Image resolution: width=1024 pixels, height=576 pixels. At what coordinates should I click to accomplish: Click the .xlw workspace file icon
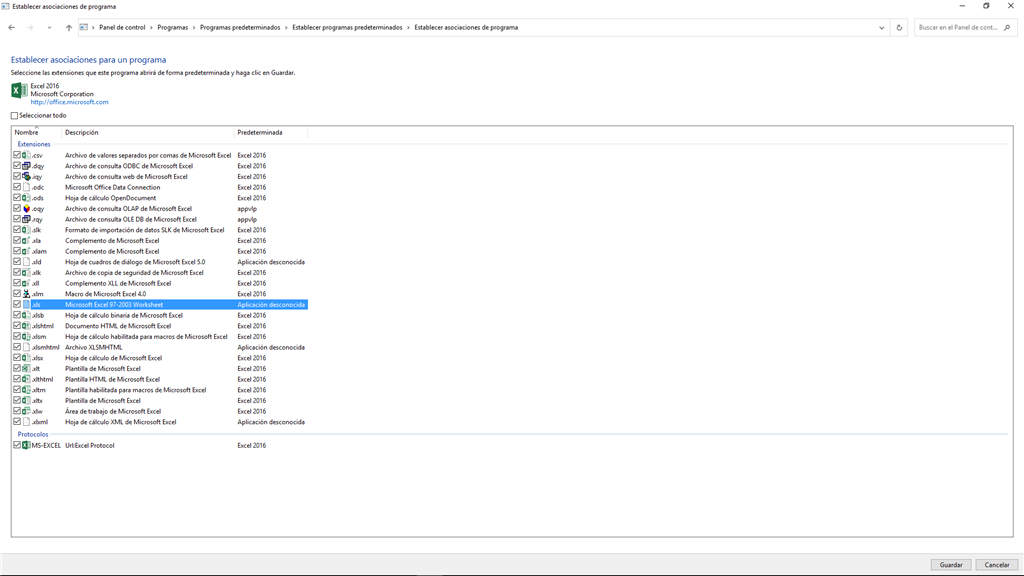click(x=26, y=411)
